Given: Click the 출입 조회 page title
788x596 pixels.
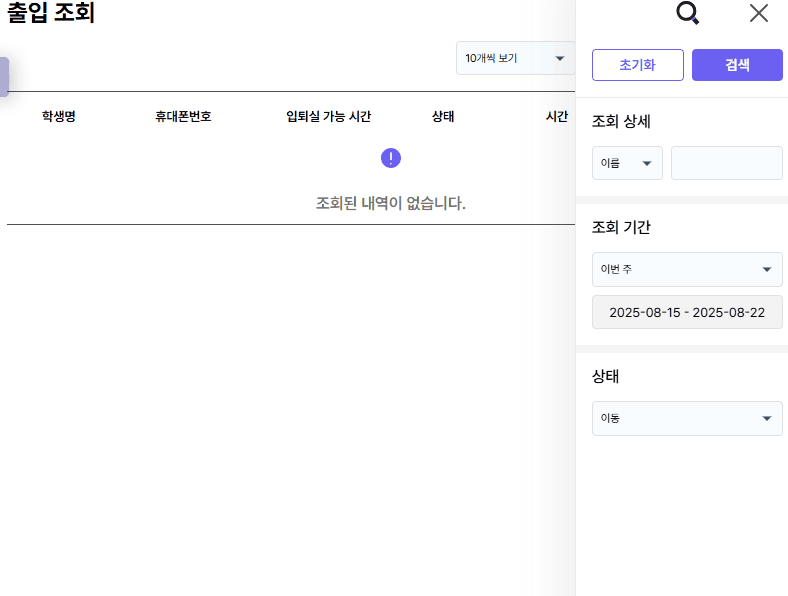Looking at the screenshot, I should point(51,14).
